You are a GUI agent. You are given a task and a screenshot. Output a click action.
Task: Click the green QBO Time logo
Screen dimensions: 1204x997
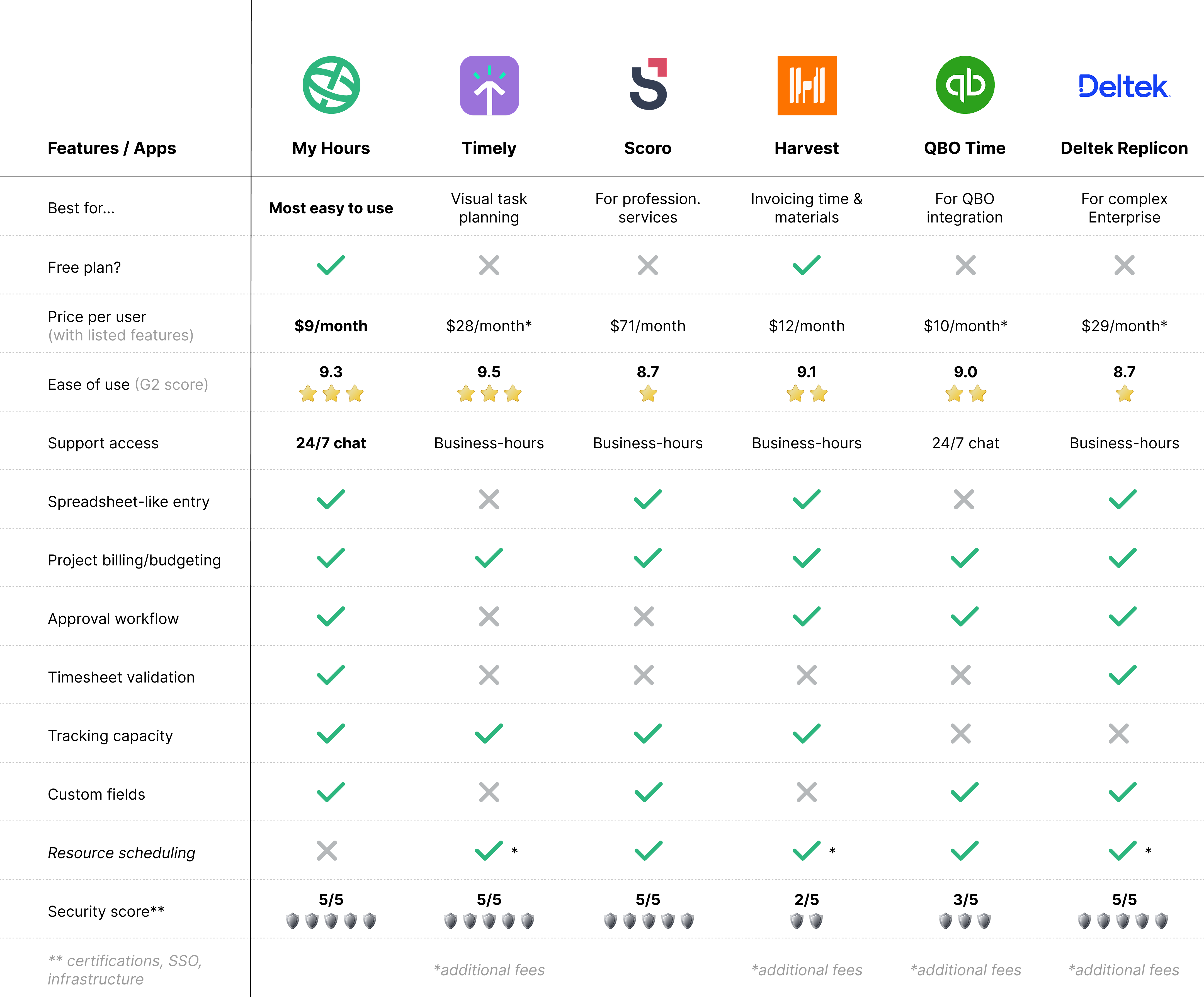click(x=964, y=84)
